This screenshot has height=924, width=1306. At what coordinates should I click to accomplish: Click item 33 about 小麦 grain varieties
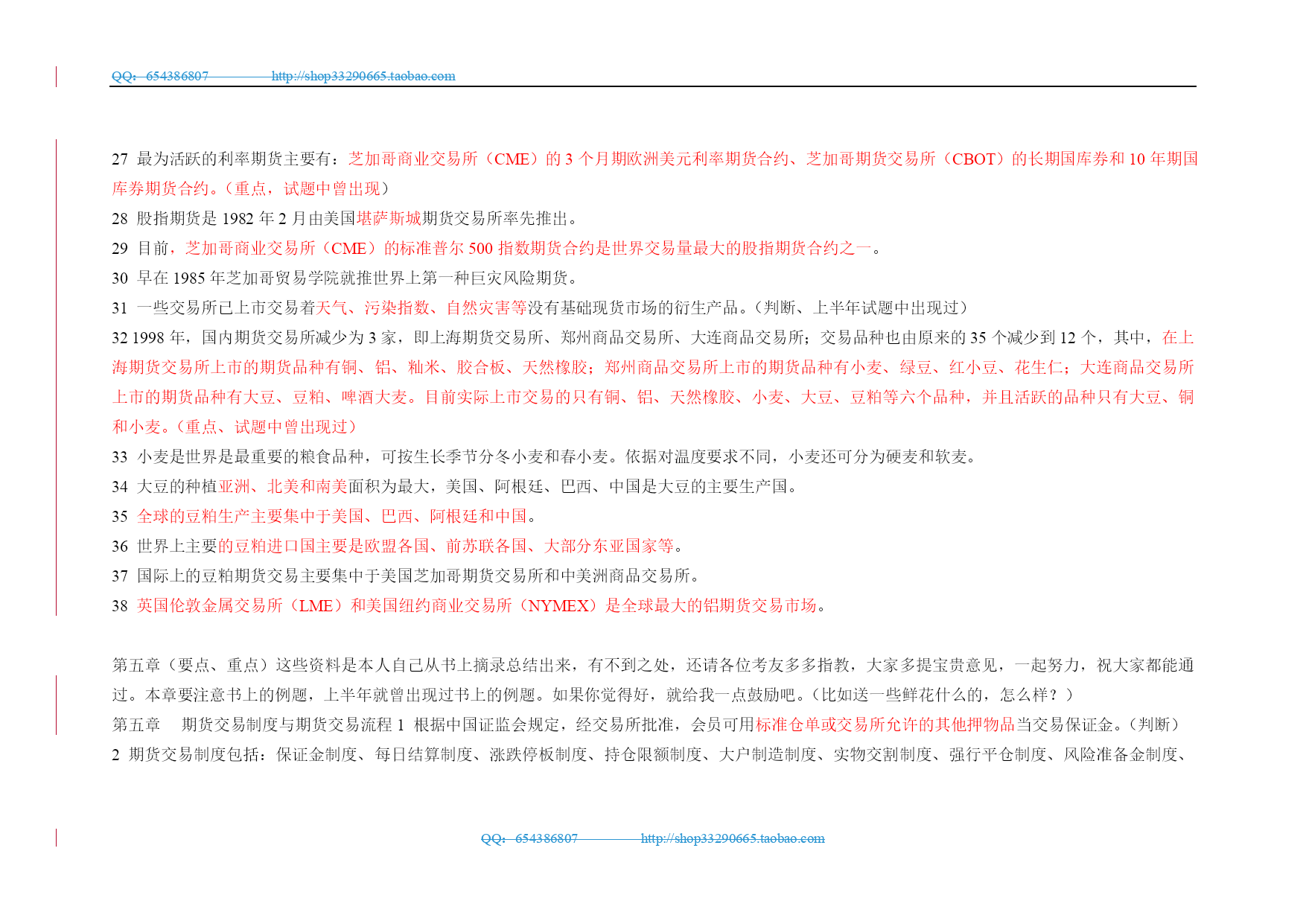(544, 456)
